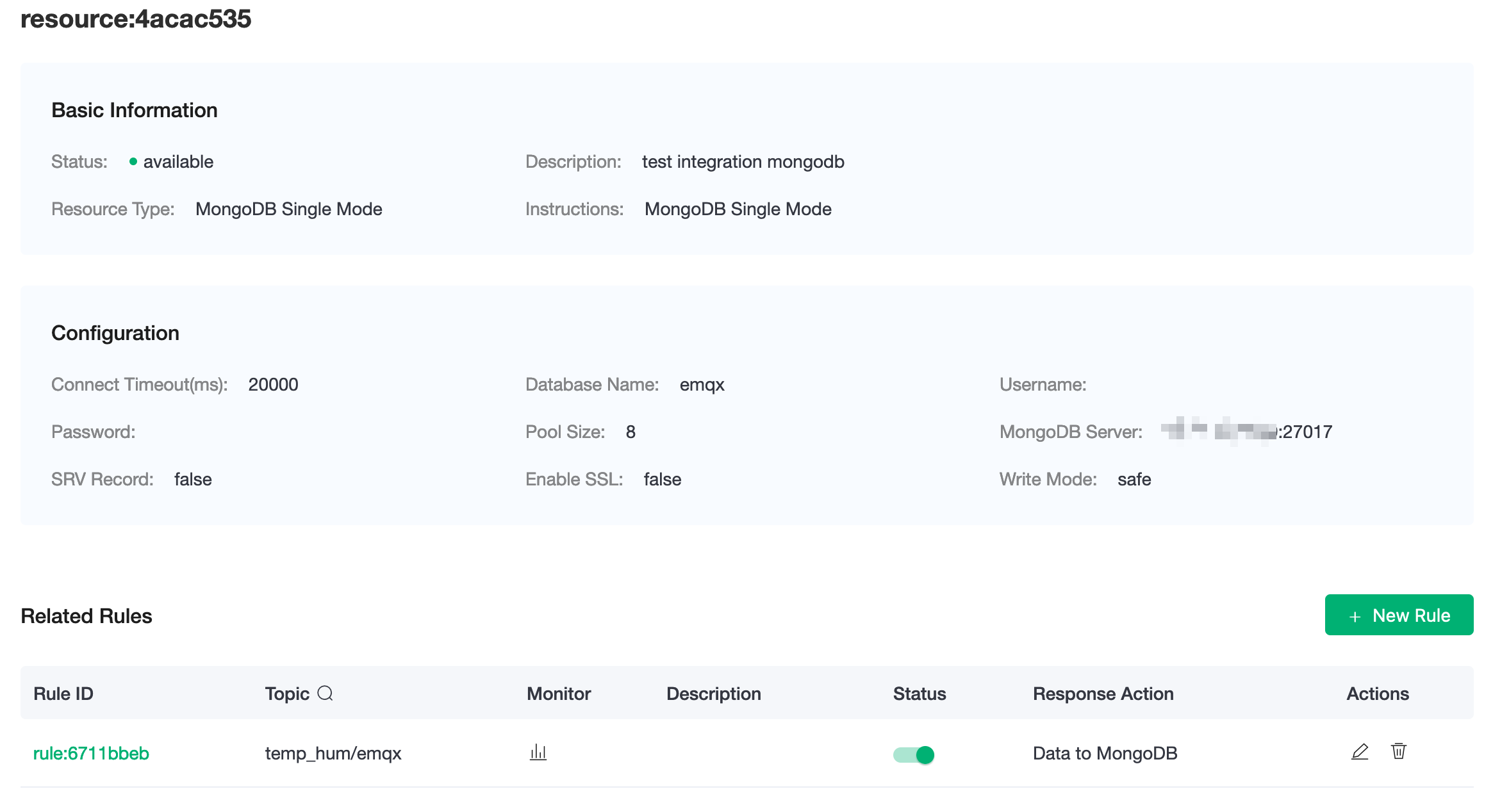Click the Status column header in table

[x=919, y=694]
